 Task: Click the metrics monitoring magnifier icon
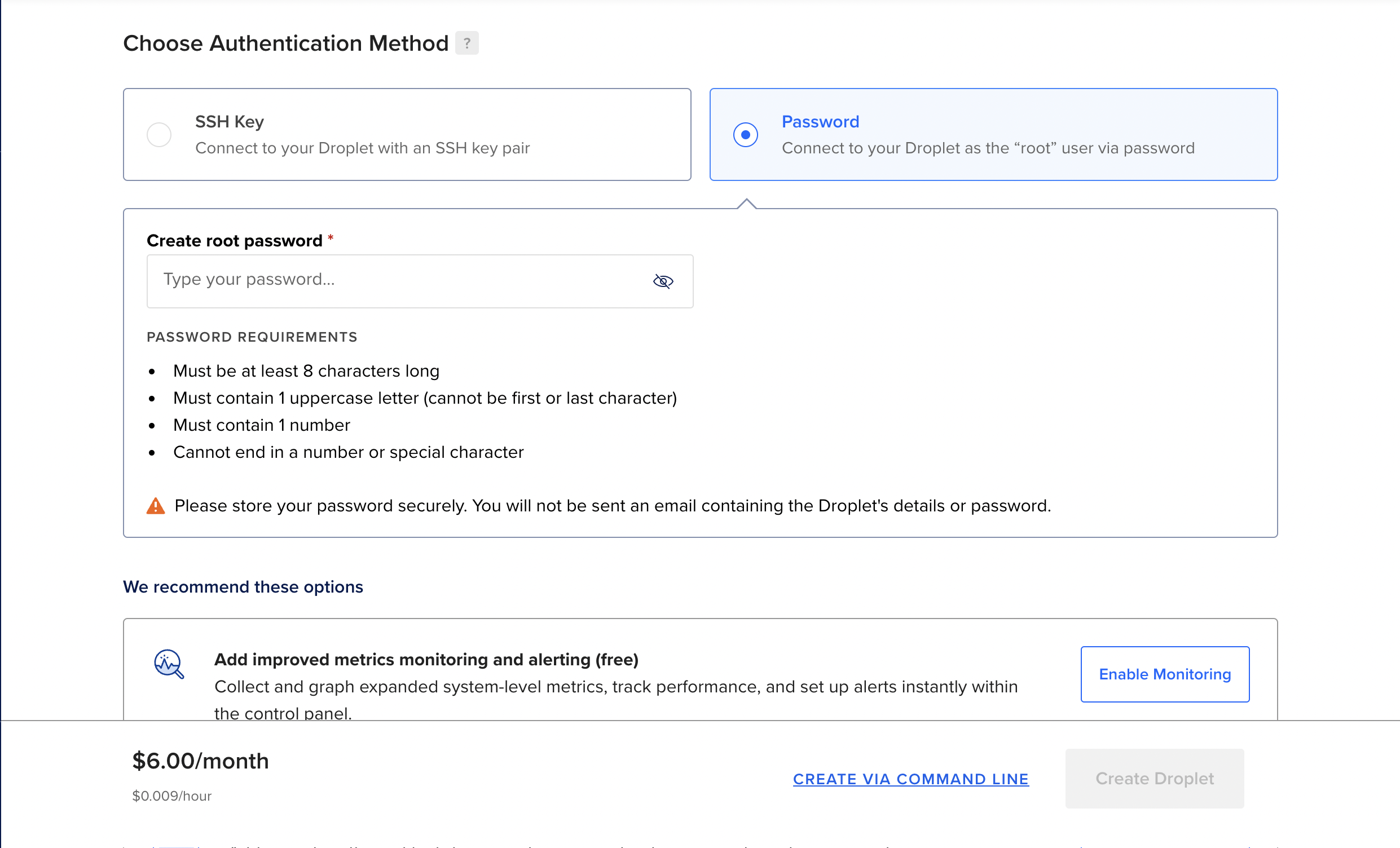click(x=169, y=664)
